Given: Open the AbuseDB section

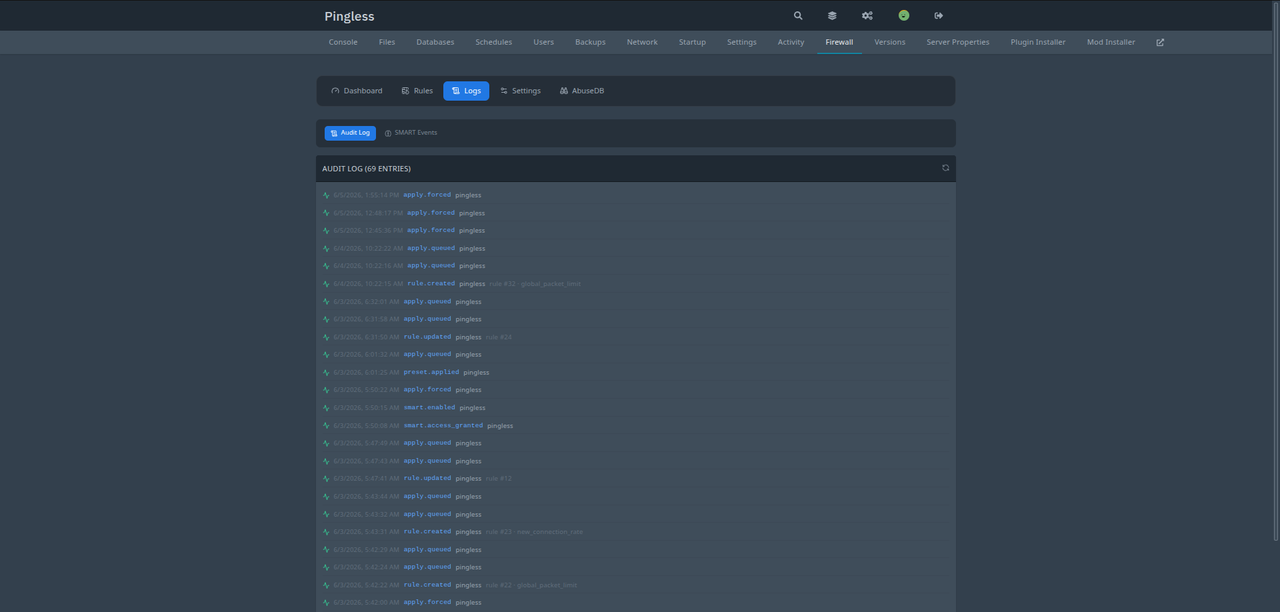Looking at the screenshot, I should 582,91.
